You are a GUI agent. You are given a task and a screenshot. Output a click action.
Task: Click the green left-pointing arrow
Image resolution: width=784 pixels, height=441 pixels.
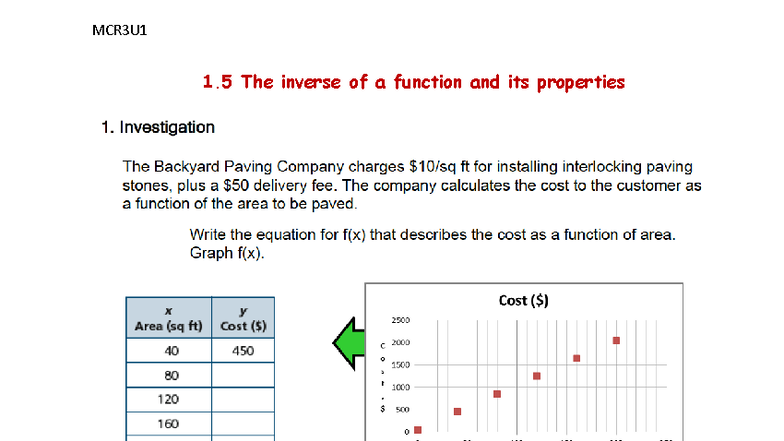[349, 343]
